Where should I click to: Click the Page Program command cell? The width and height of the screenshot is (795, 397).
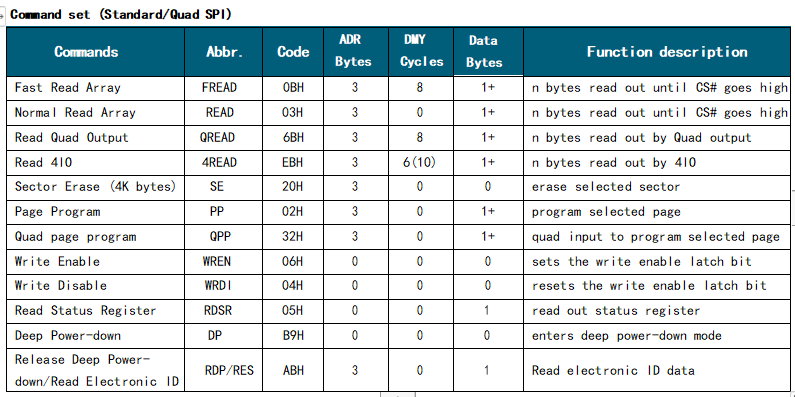pyautogui.click(x=96, y=212)
